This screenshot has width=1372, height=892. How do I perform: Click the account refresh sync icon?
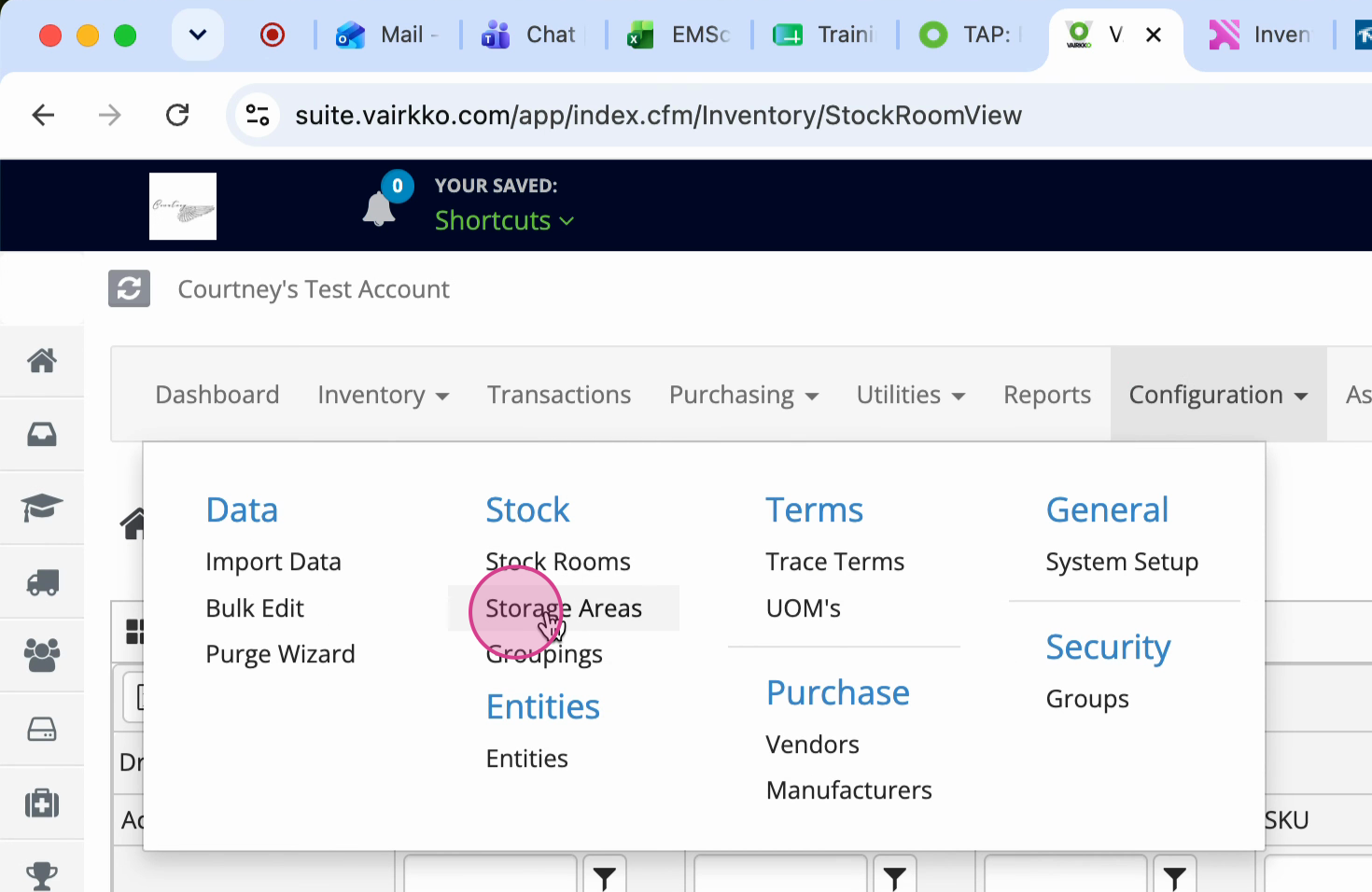click(129, 288)
